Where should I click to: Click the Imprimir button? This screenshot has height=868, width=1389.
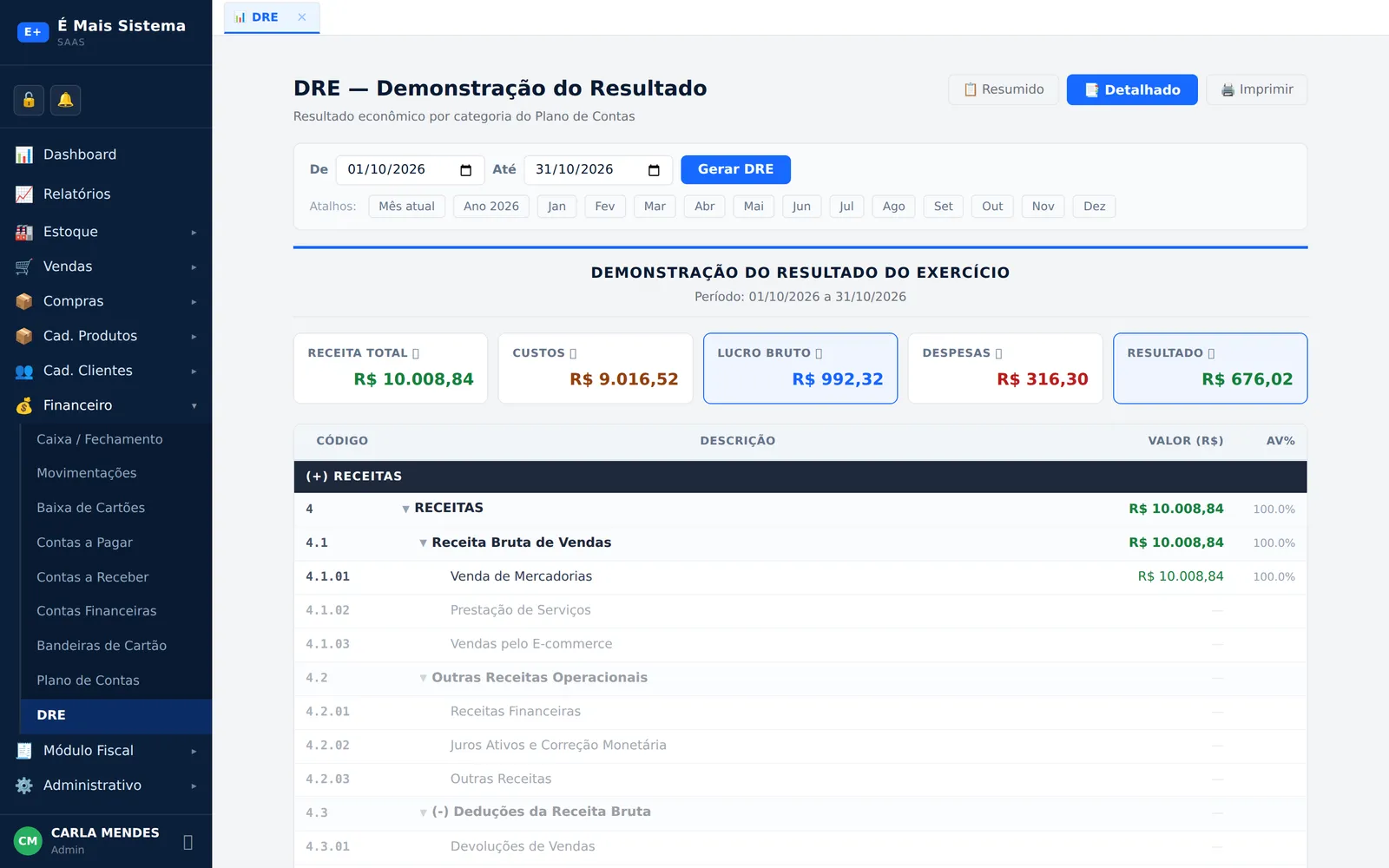(x=1256, y=89)
